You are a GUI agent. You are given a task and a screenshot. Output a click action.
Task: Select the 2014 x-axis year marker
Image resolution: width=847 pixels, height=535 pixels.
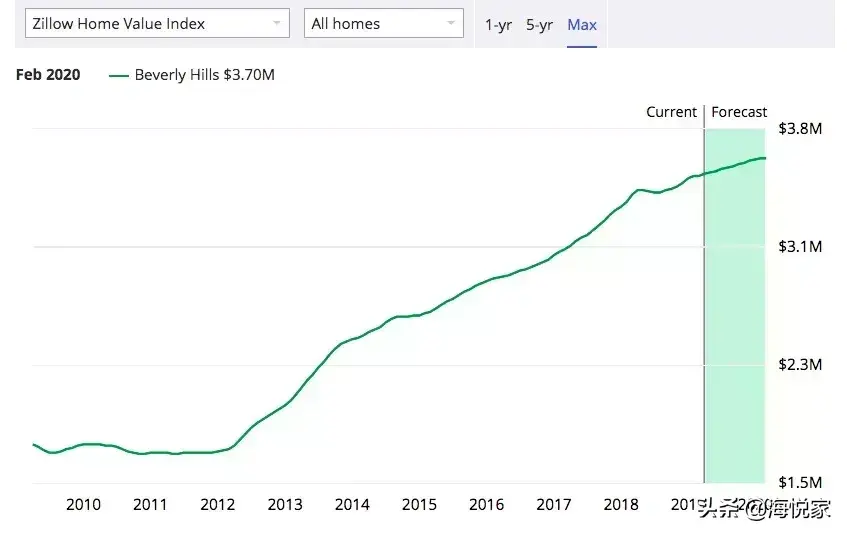(x=352, y=505)
